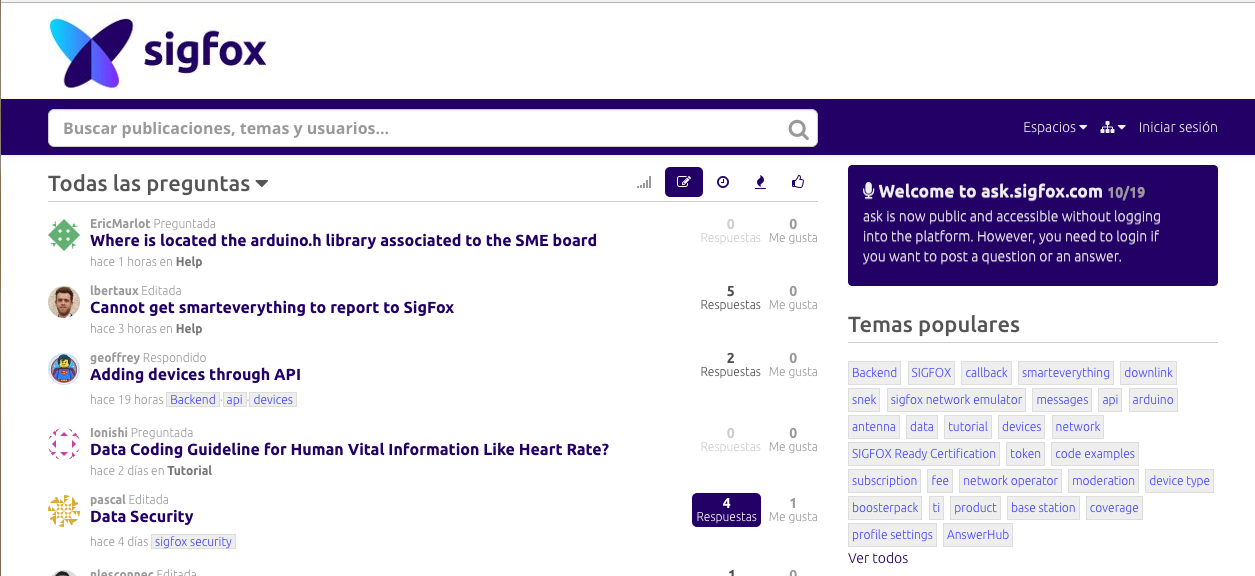The width and height of the screenshot is (1255, 576).
Task: Open pascal's yellow patterned avatar
Action: click(x=64, y=511)
